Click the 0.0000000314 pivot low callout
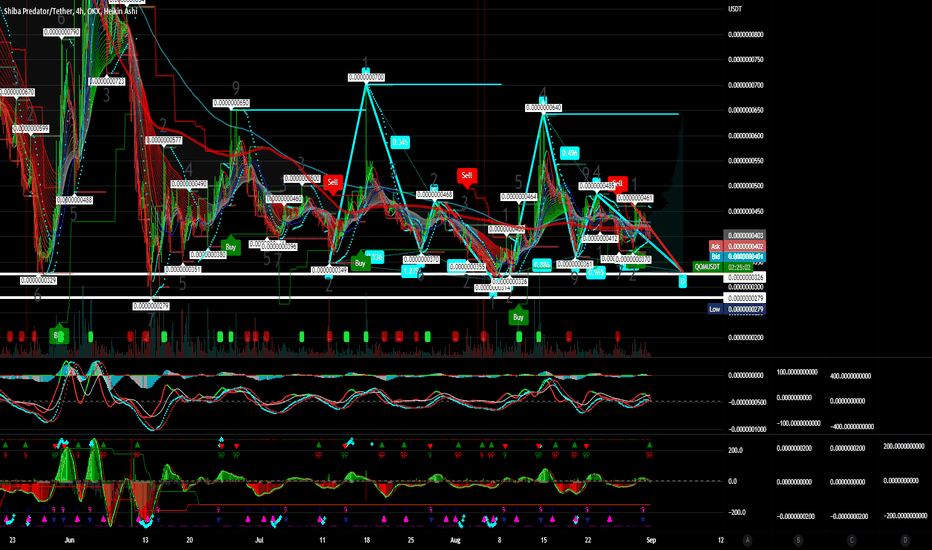 (492, 288)
